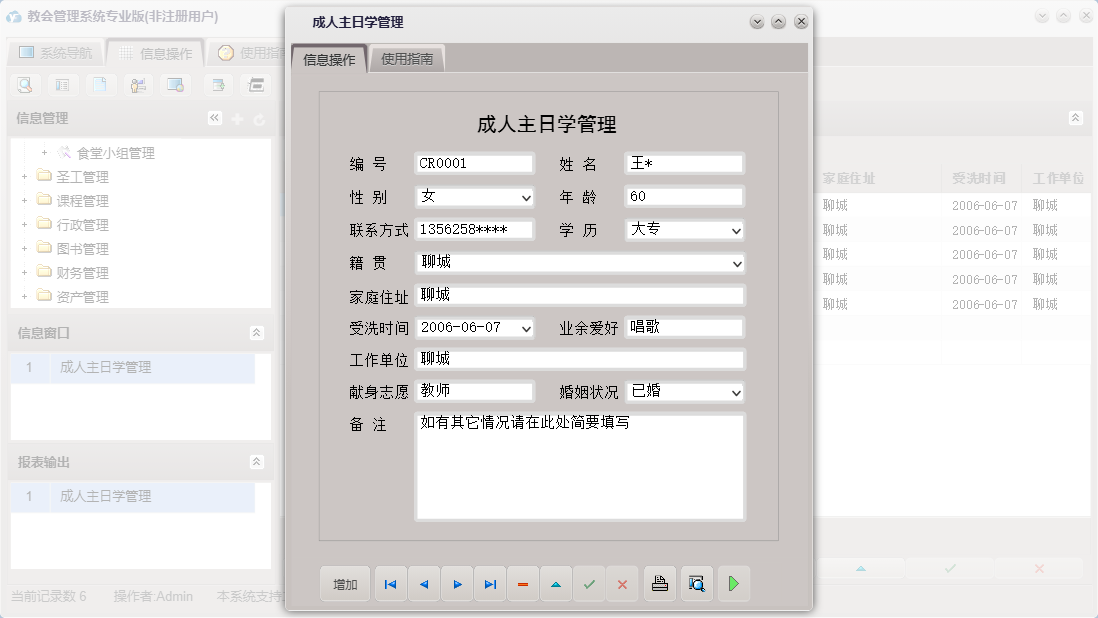Click the green run arrow icon
1098x618 pixels.
tap(734, 583)
